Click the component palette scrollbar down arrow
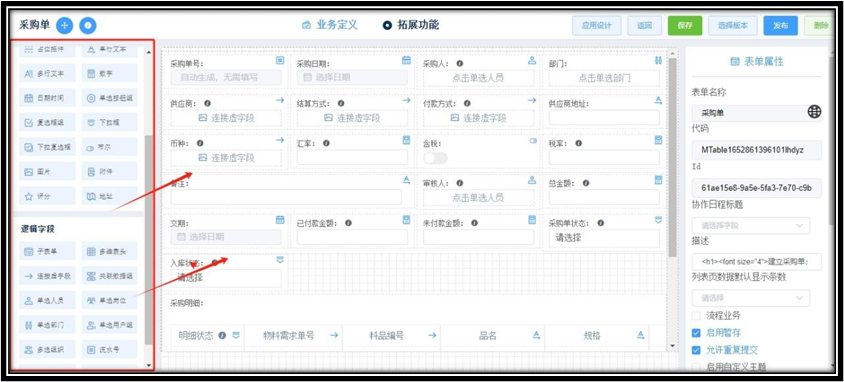 (x=149, y=365)
